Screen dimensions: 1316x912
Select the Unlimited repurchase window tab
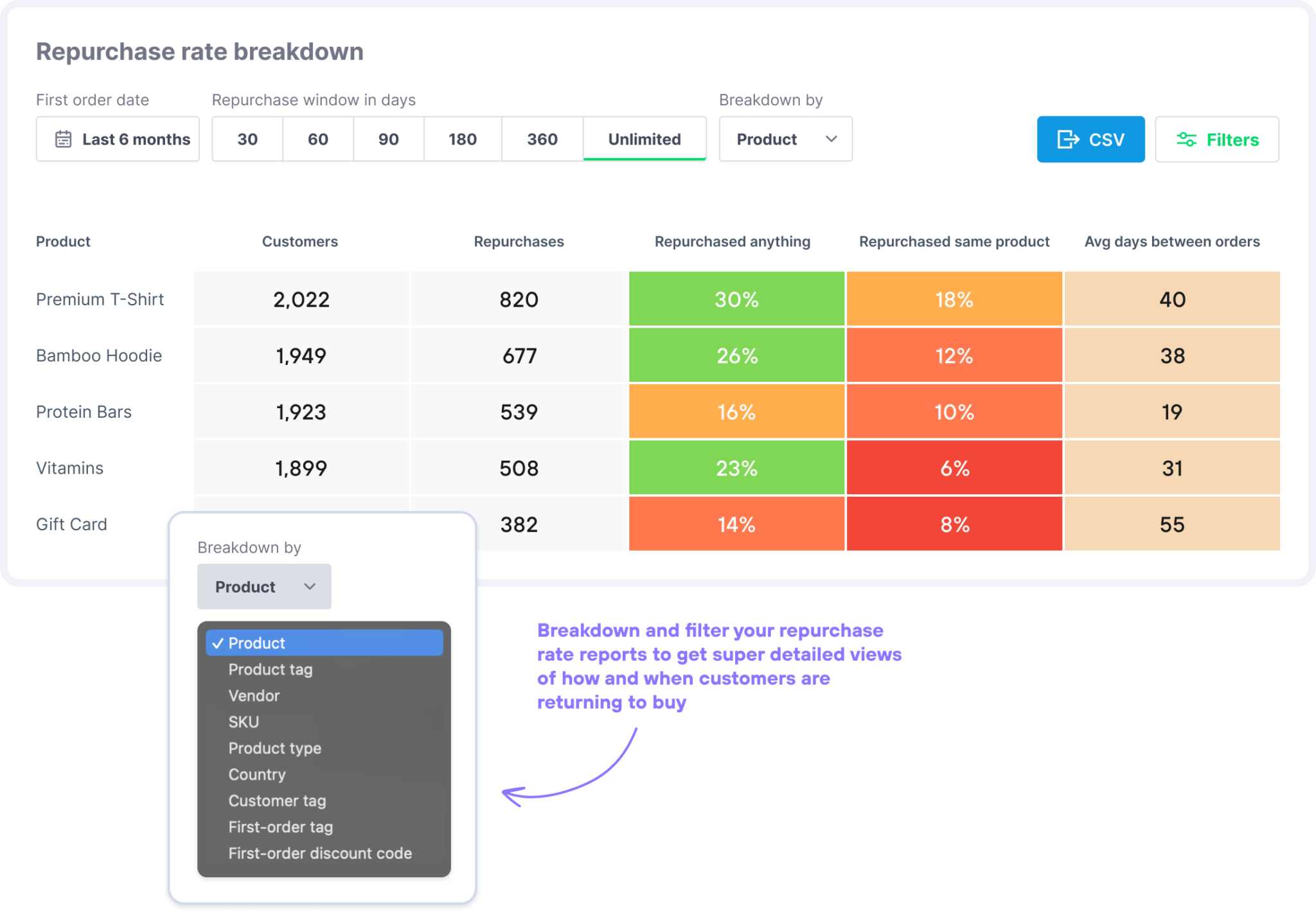645,139
